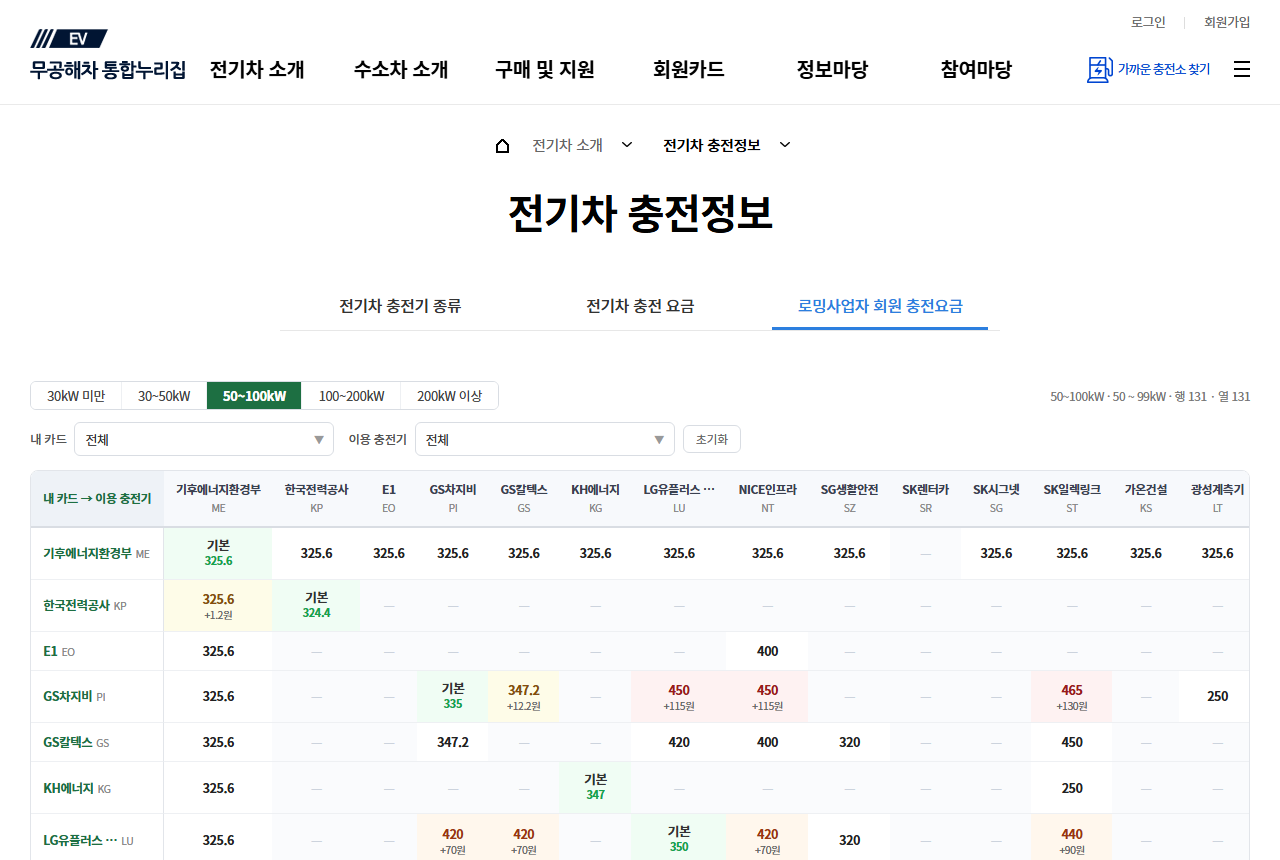Expand the 전기차 소개 breadcrumb chevron
1280x860 pixels.
(627, 145)
